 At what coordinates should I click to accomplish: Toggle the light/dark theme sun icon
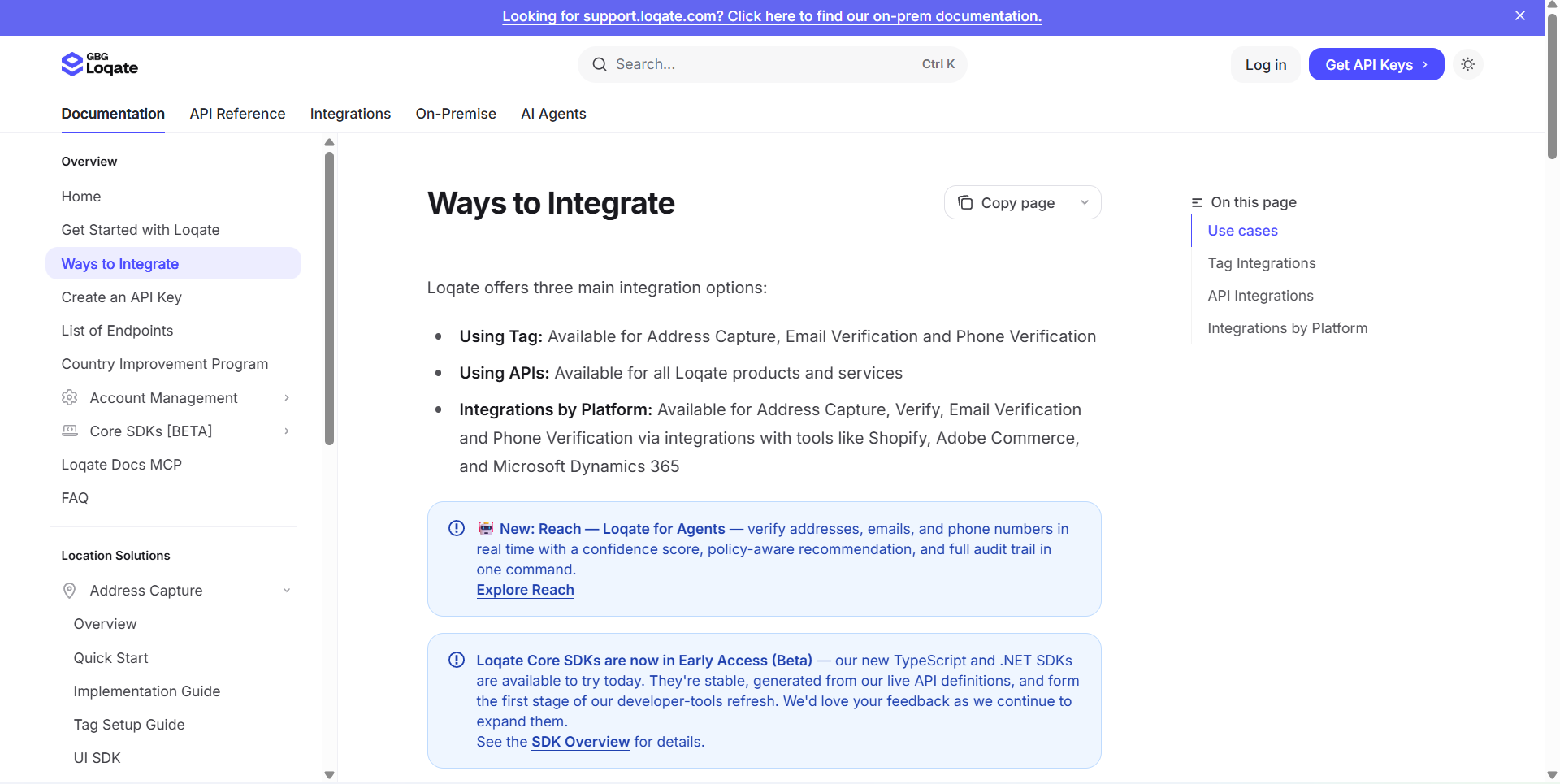1467,64
